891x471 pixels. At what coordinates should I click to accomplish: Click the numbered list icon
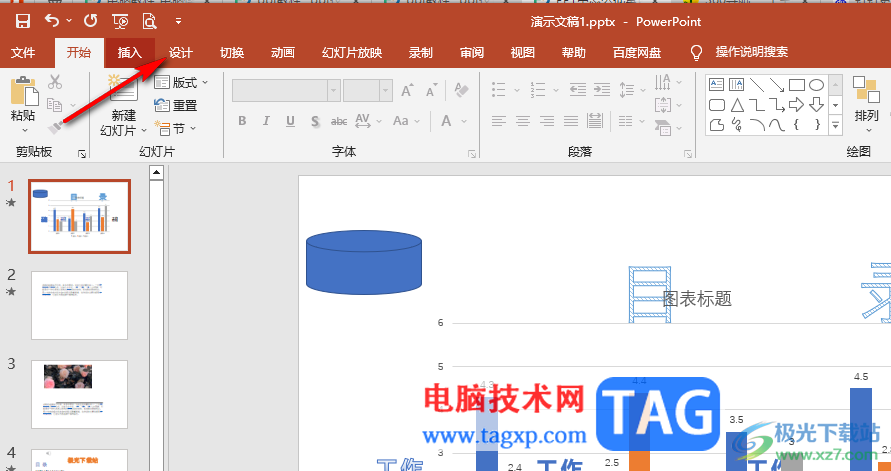tap(538, 89)
